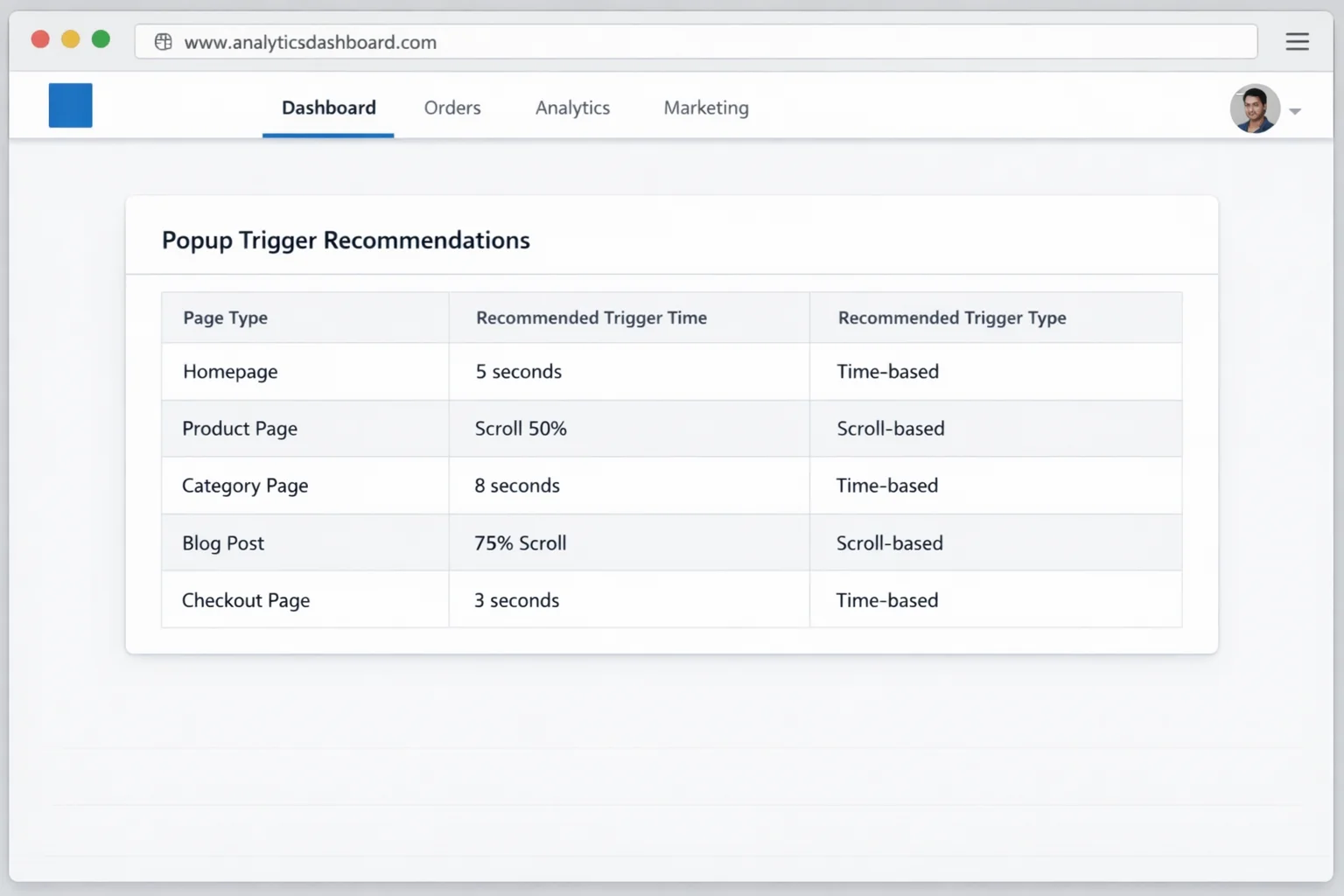Image resolution: width=1344 pixels, height=896 pixels.
Task: Open the Marketing tab
Action: [706, 107]
